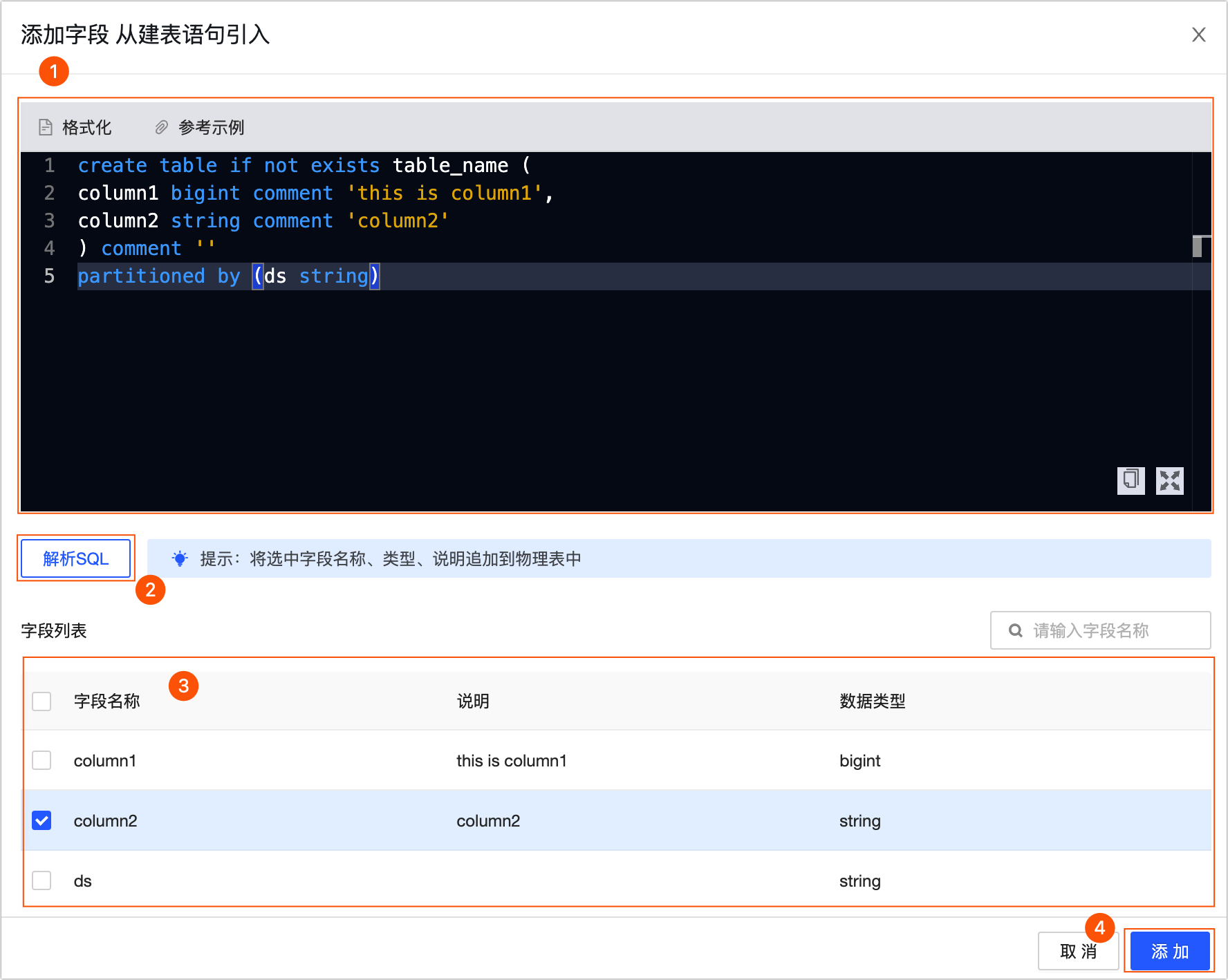Click the 说明 column header

[473, 701]
